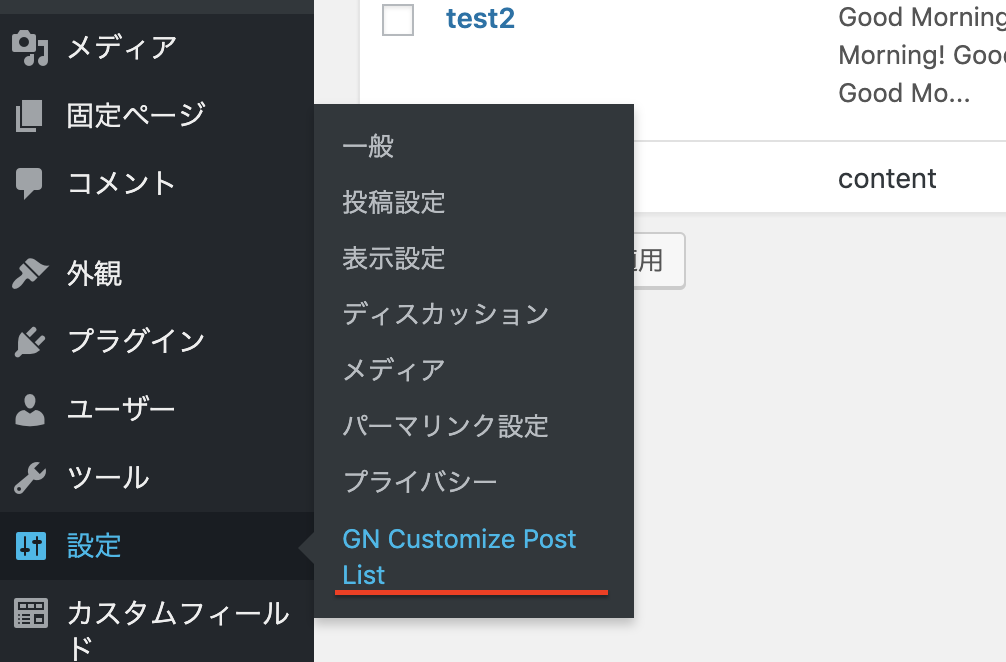Image resolution: width=1006 pixels, height=662 pixels.
Task: Go to プライバシー settings page
Action: pos(419,483)
